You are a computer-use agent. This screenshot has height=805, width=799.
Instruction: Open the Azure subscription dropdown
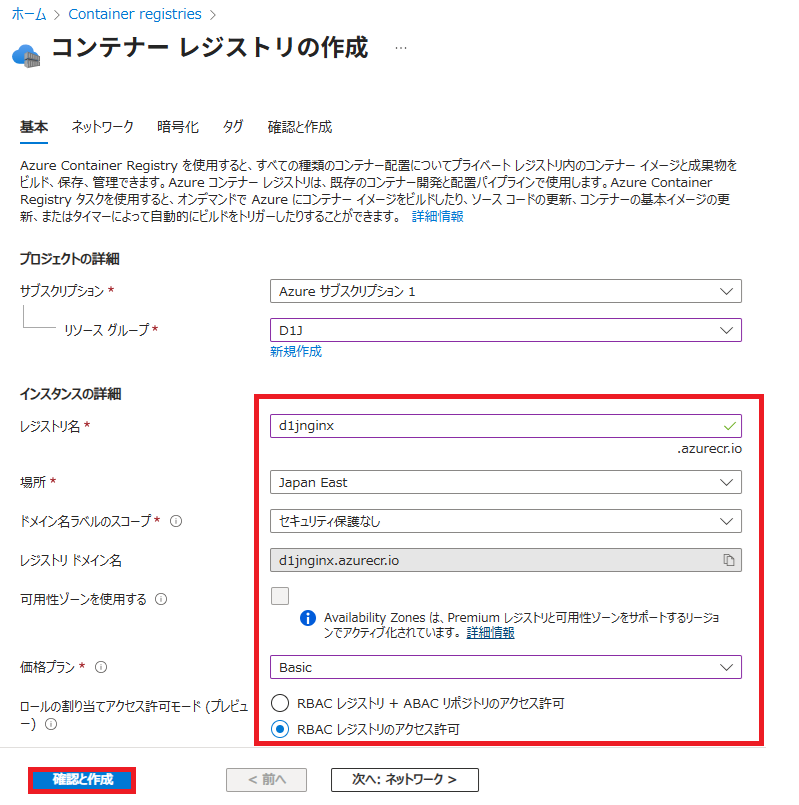pos(505,291)
